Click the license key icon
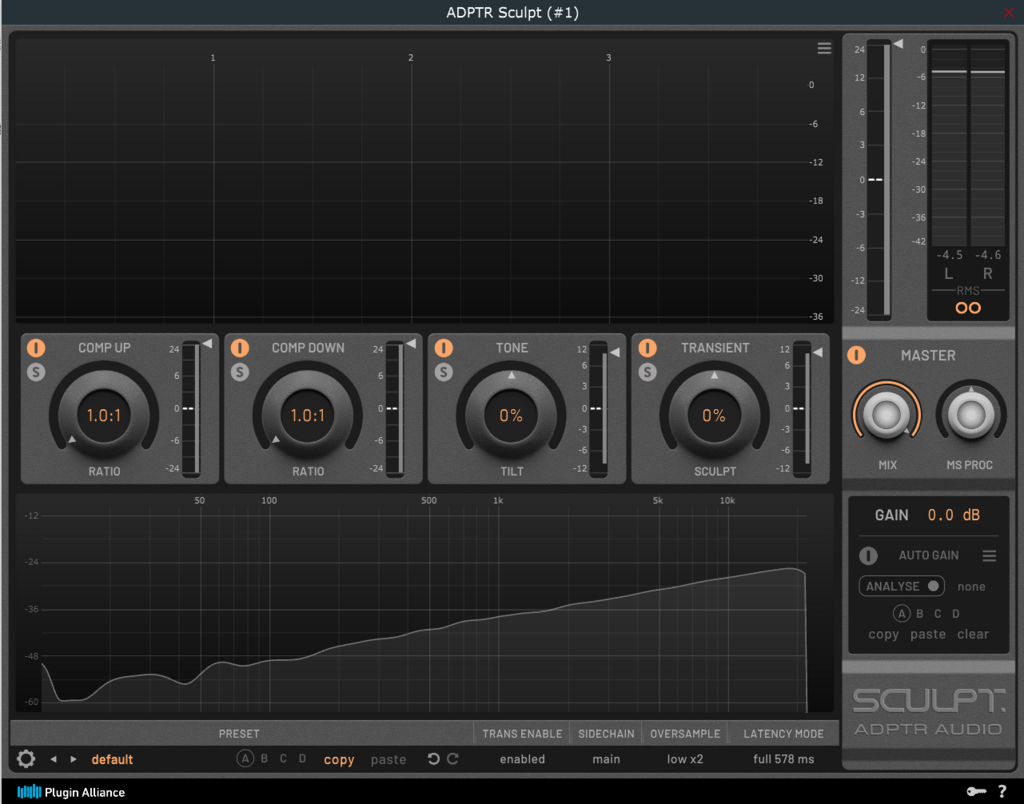The width and height of the screenshot is (1024, 804). coord(976,792)
